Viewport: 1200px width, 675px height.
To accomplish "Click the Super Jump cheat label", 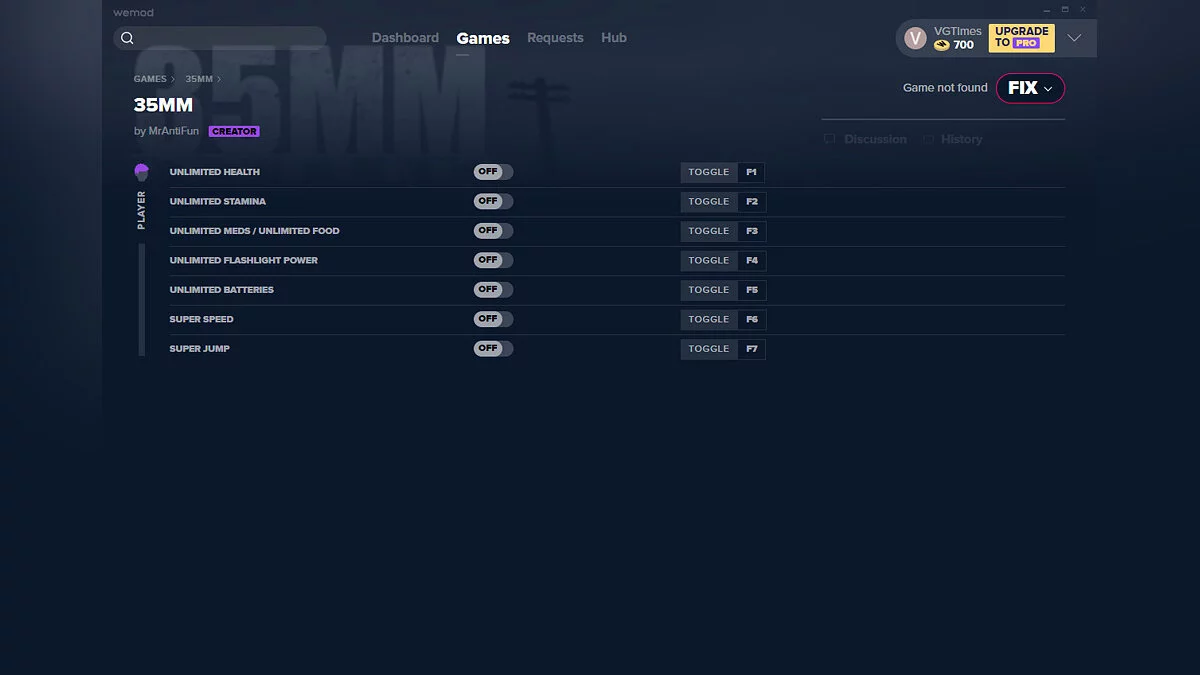I will [200, 349].
